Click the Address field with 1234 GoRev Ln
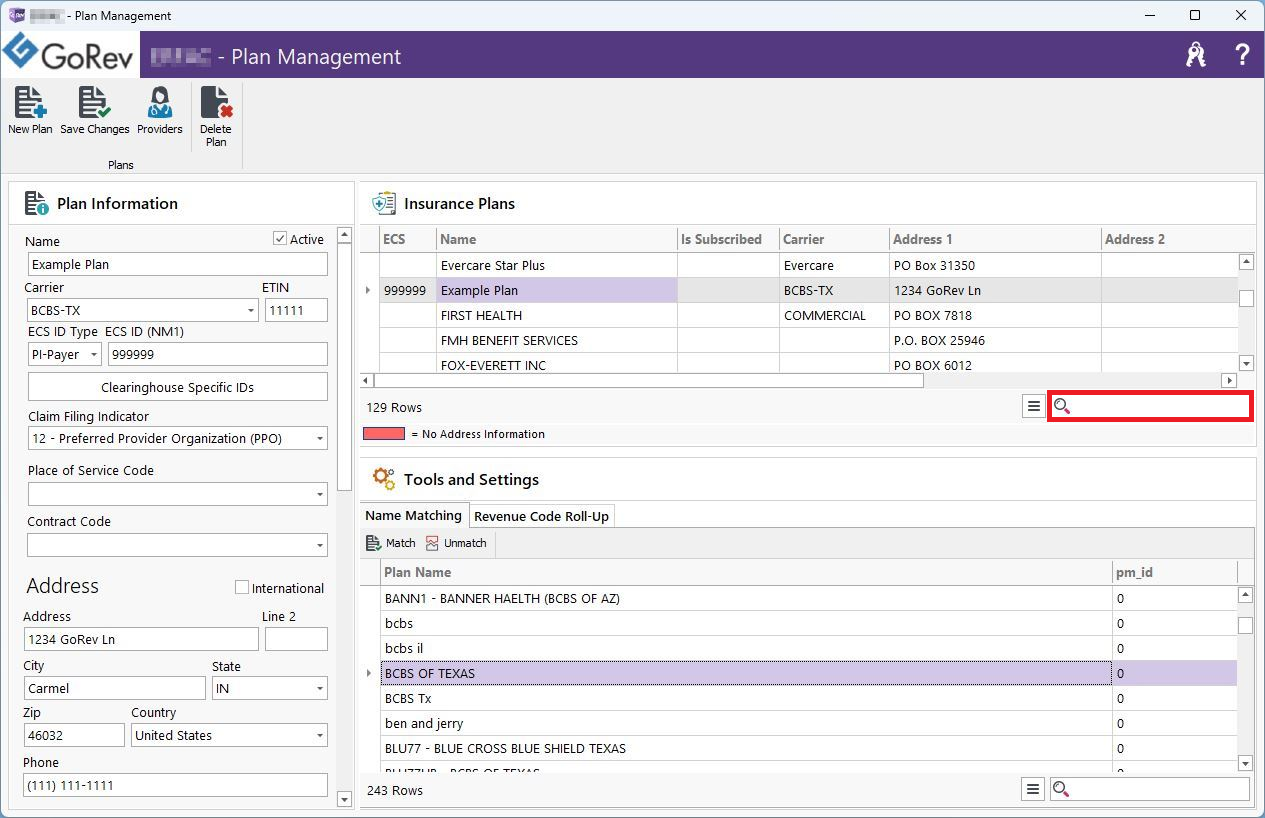 tap(141, 639)
